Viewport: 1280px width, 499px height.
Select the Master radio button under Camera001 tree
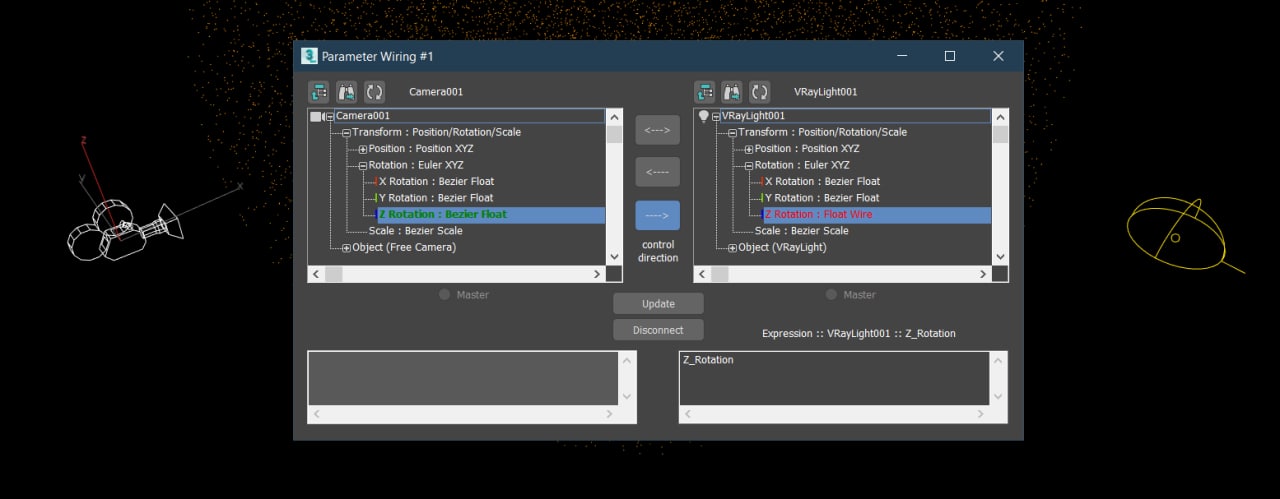click(445, 295)
